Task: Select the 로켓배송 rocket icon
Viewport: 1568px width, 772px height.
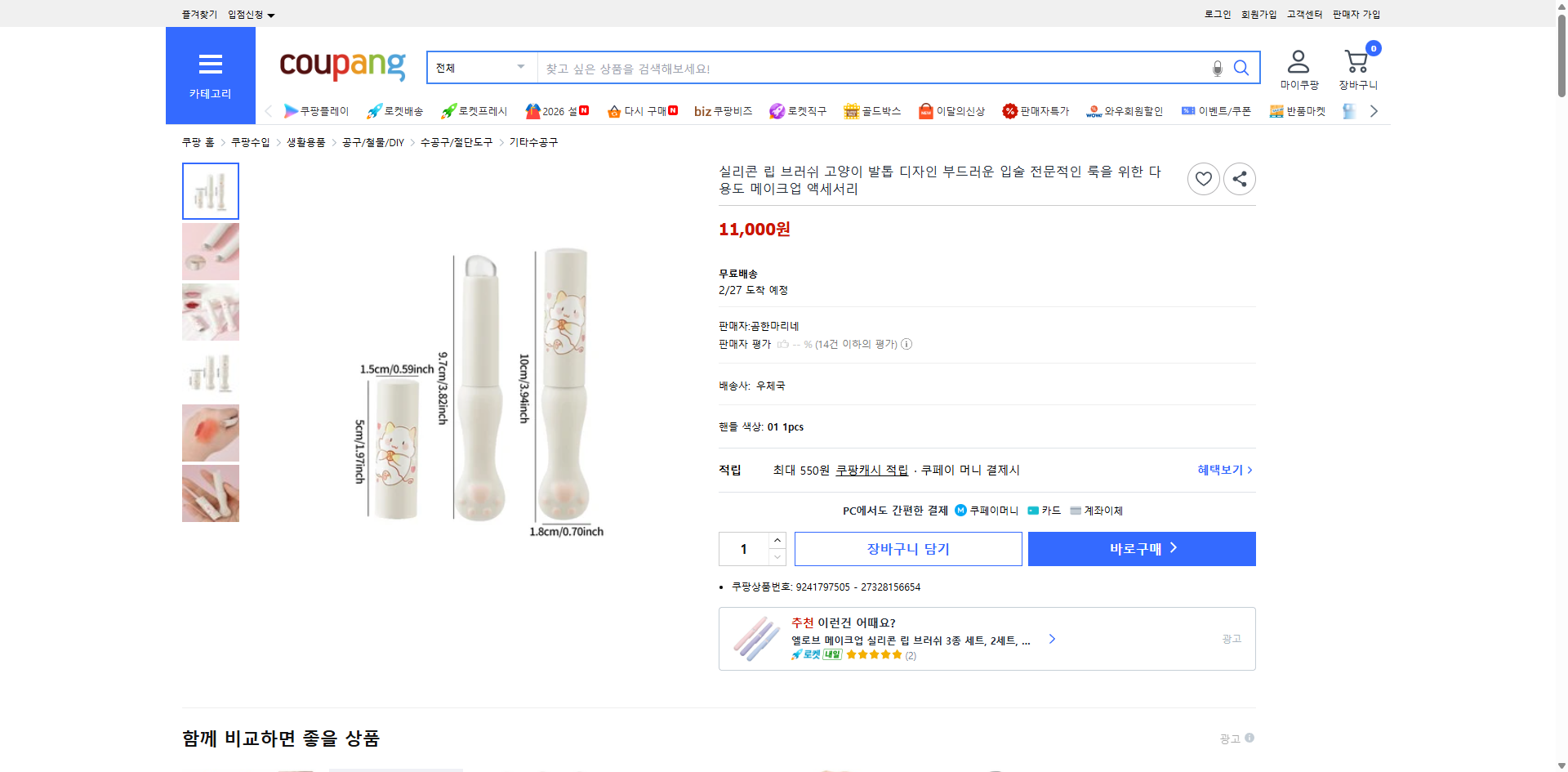Action: point(373,110)
